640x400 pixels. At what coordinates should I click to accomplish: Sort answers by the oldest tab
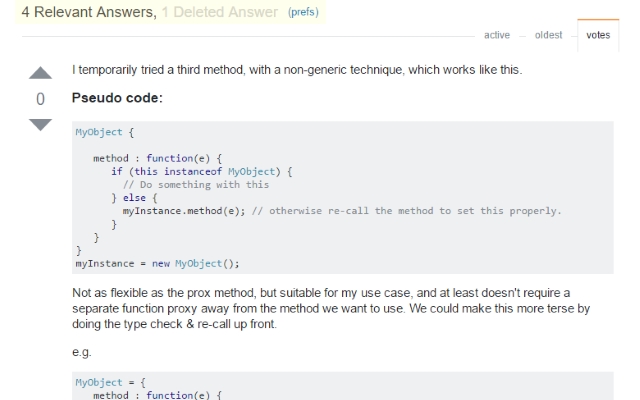pos(548,35)
